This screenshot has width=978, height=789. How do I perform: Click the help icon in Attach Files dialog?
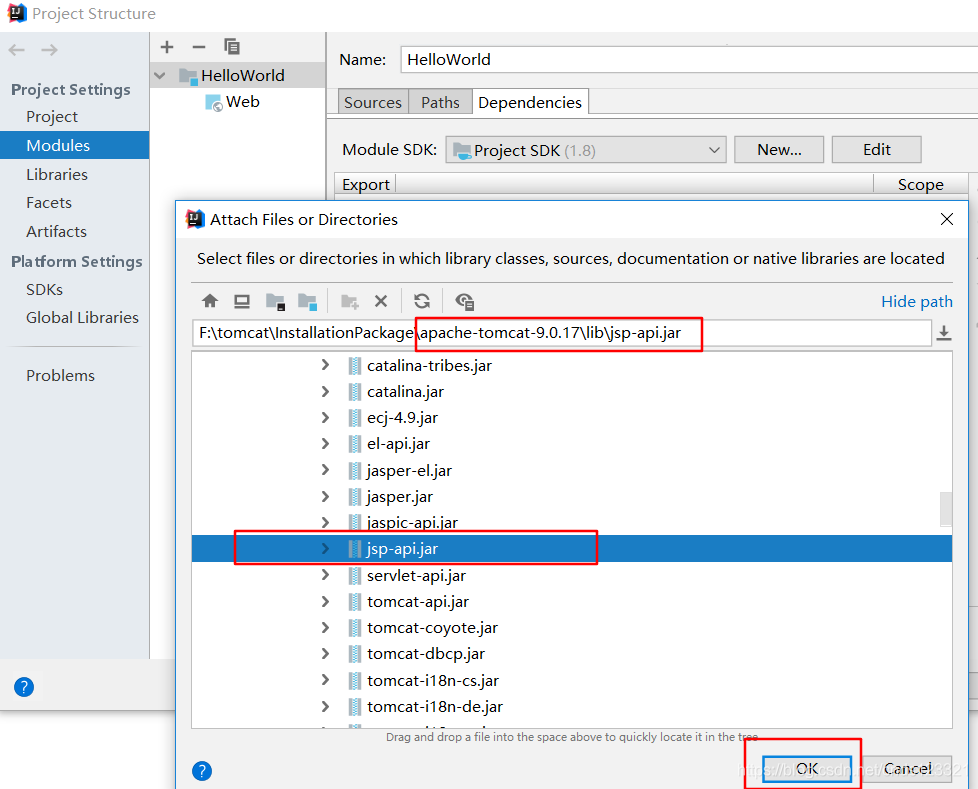201,771
